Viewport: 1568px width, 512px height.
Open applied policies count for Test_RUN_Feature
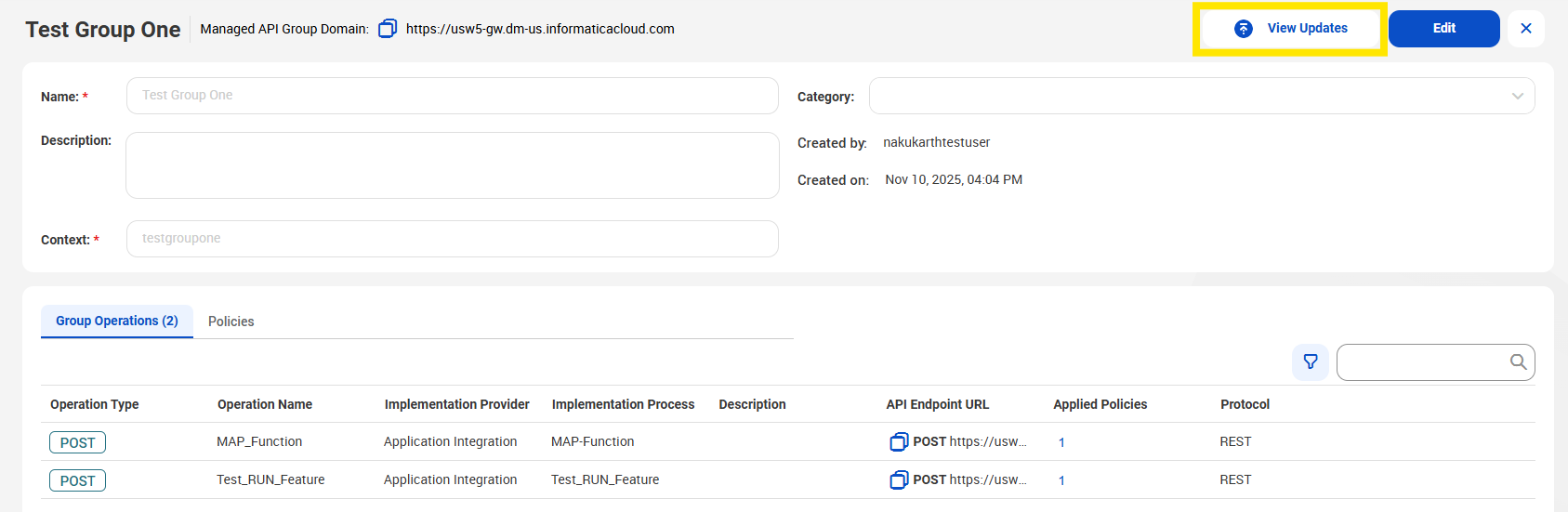click(1061, 481)
